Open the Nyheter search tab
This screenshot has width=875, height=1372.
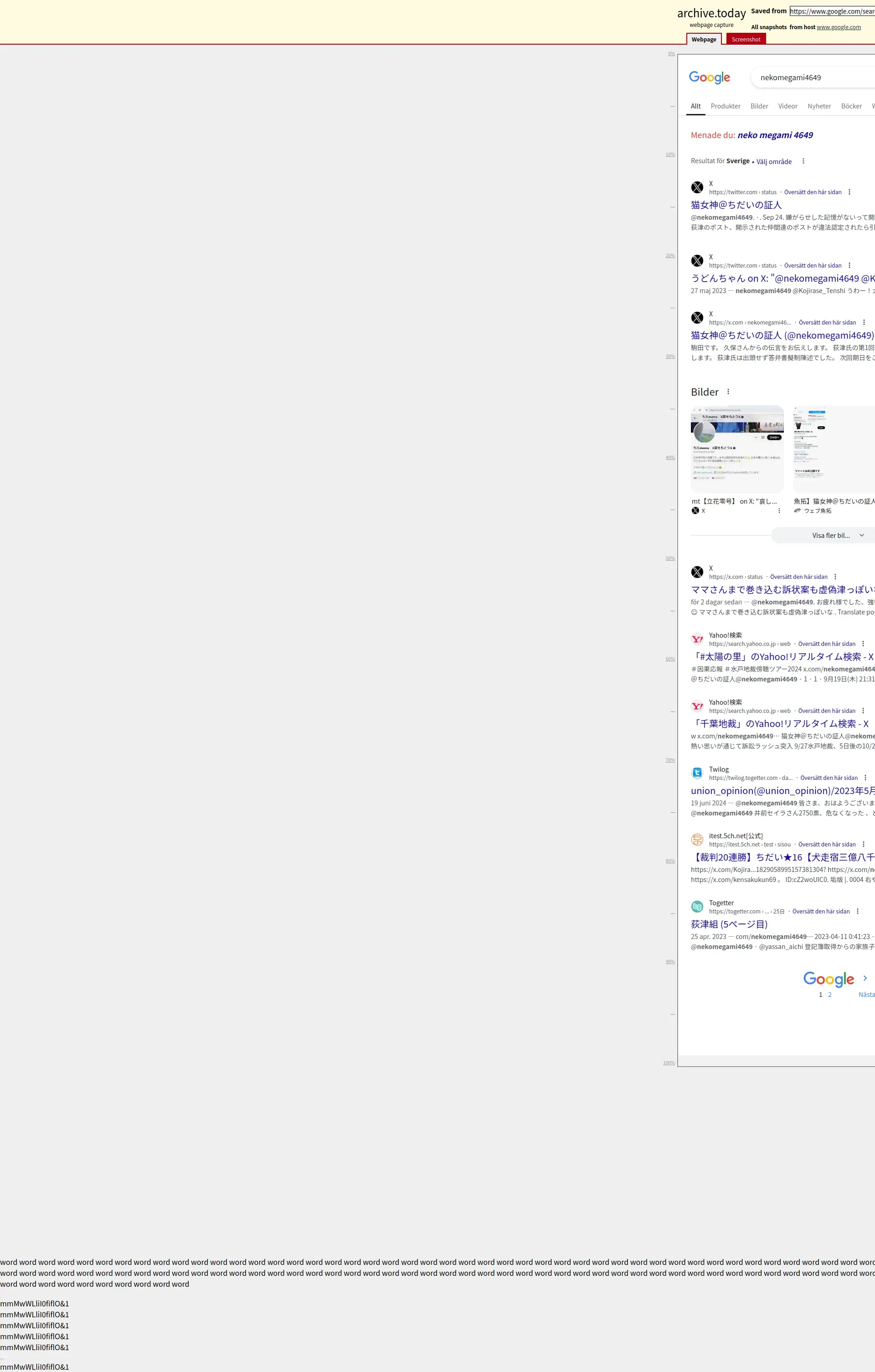[x=818, y=106]
